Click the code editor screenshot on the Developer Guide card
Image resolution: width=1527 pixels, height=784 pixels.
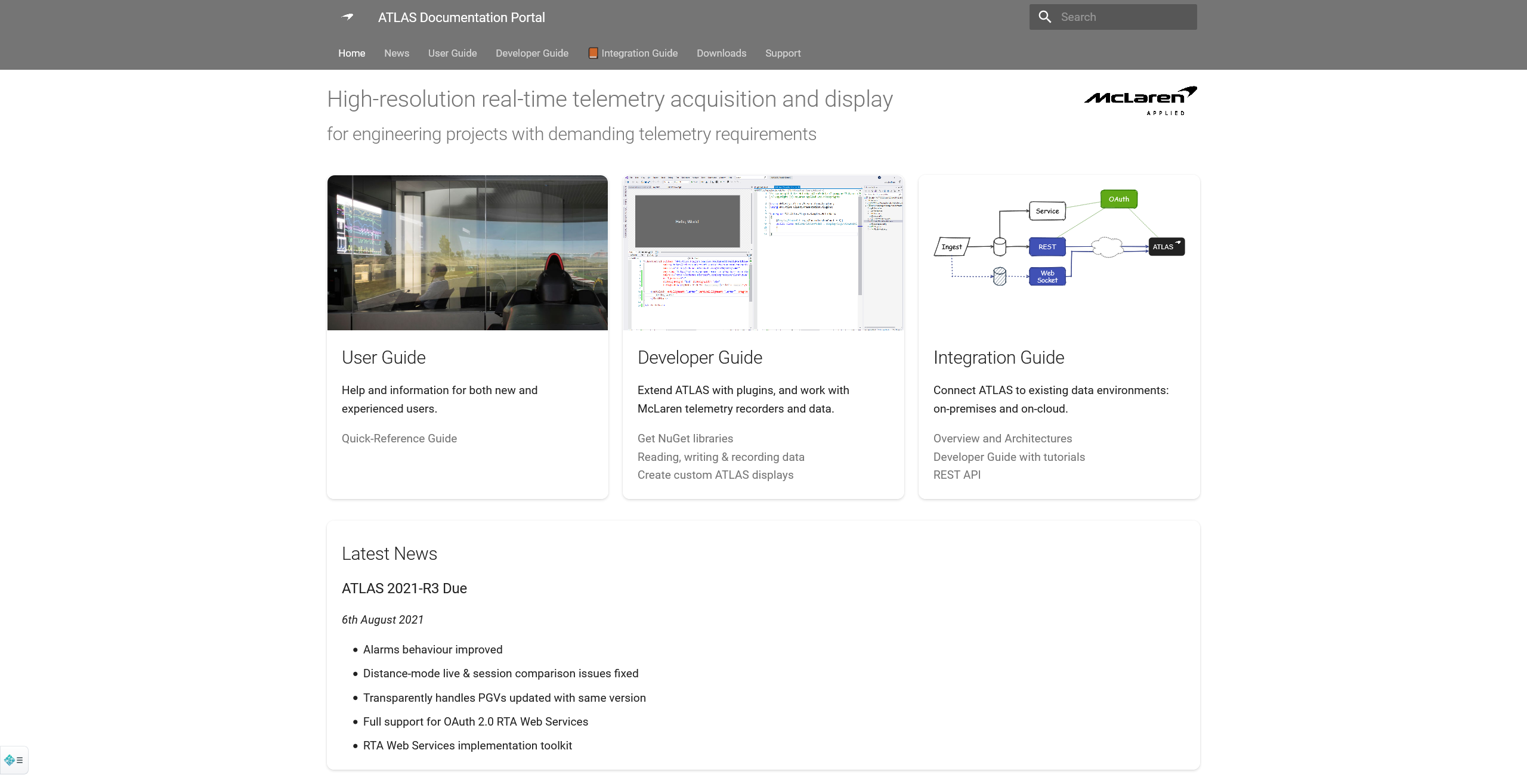click(763, 253)
